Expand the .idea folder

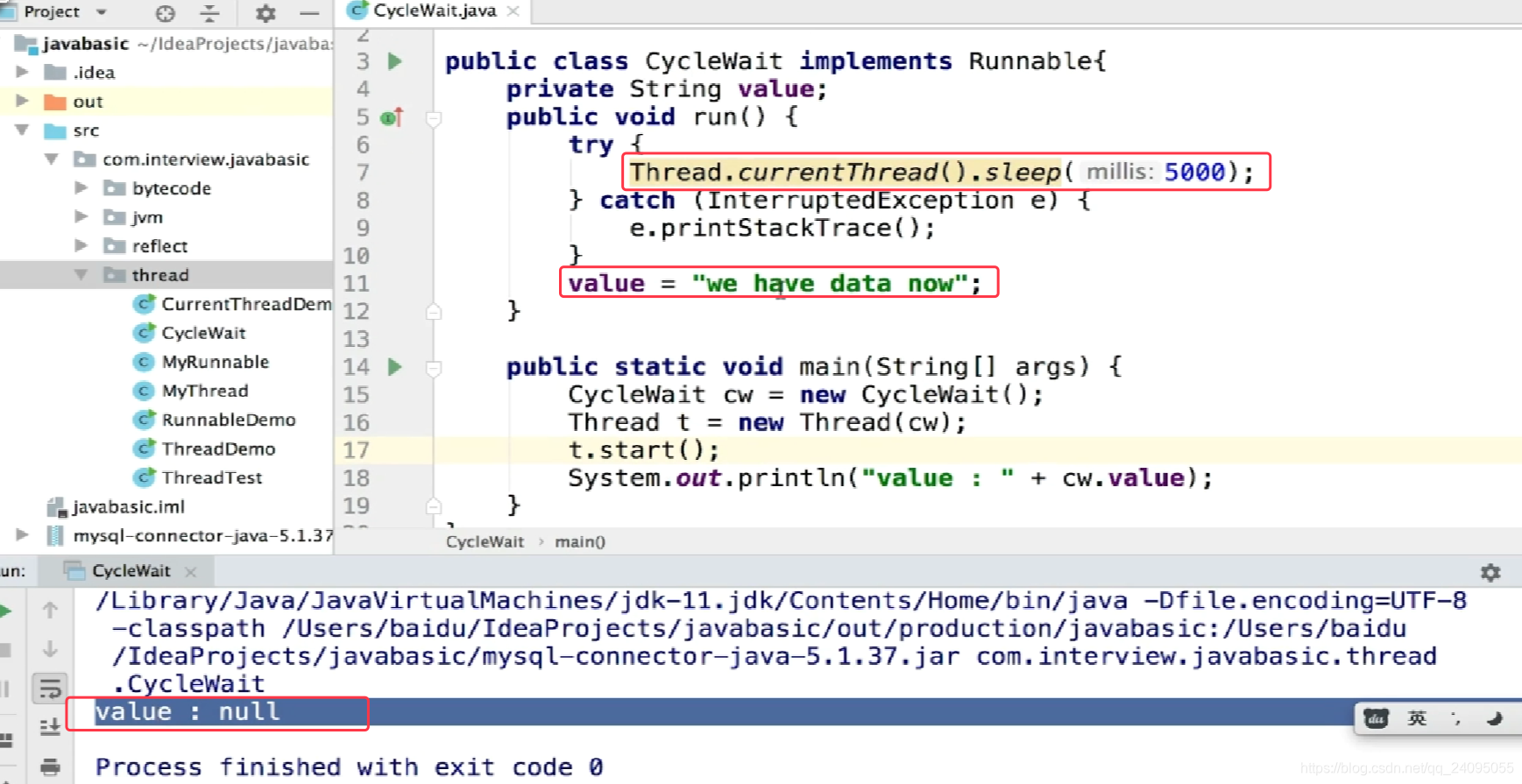[23, 72]
